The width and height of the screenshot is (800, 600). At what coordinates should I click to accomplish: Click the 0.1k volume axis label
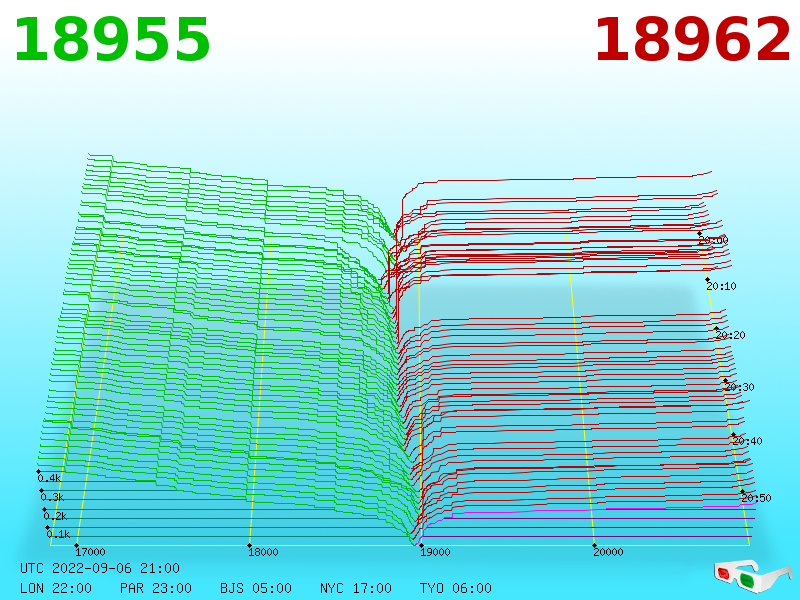(x=59, y=534)
